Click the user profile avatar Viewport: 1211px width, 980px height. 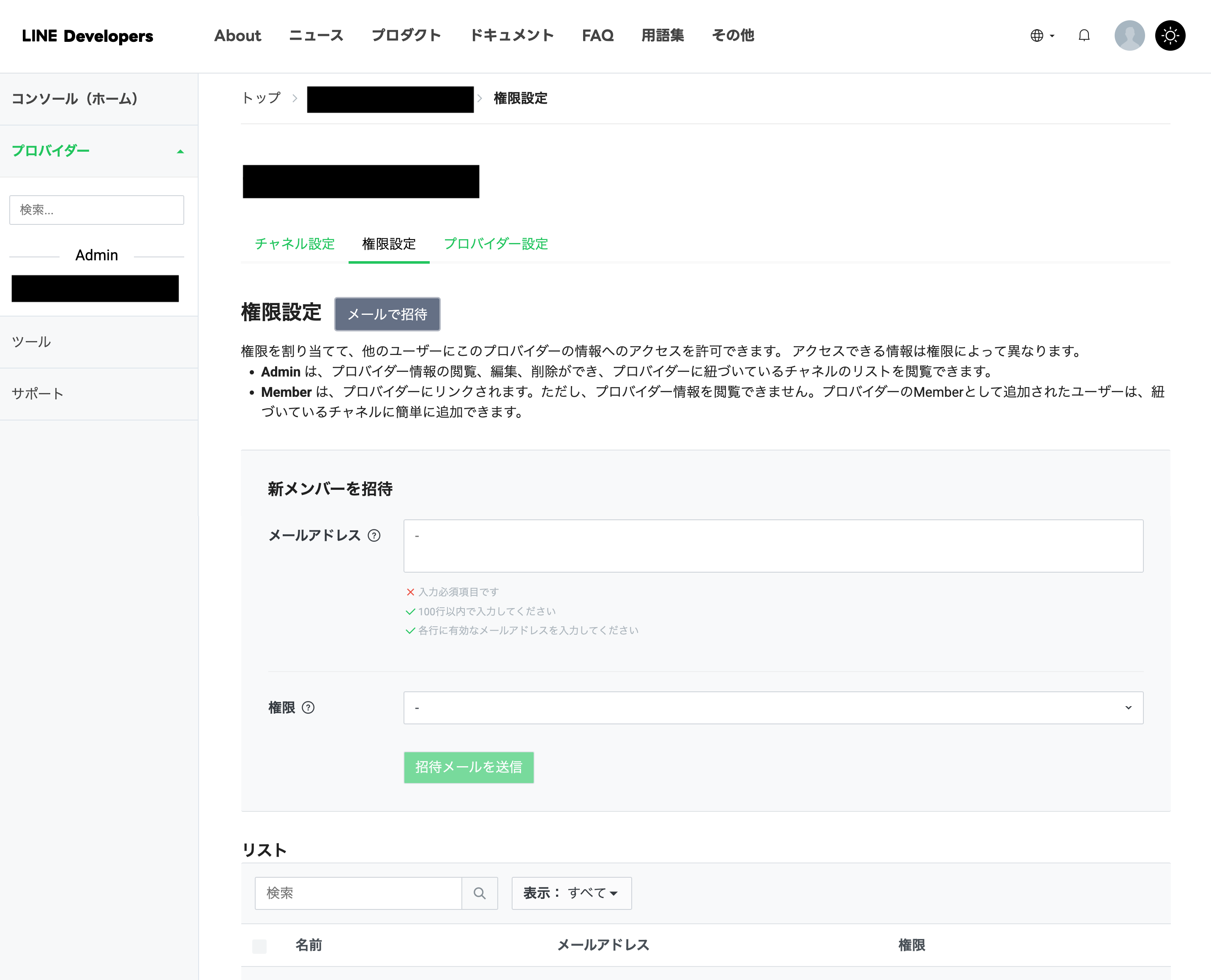pos(1129,35)
